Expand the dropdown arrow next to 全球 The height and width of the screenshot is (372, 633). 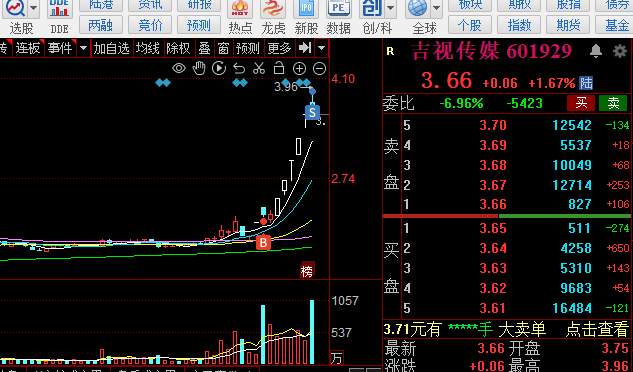click(436, 8)
